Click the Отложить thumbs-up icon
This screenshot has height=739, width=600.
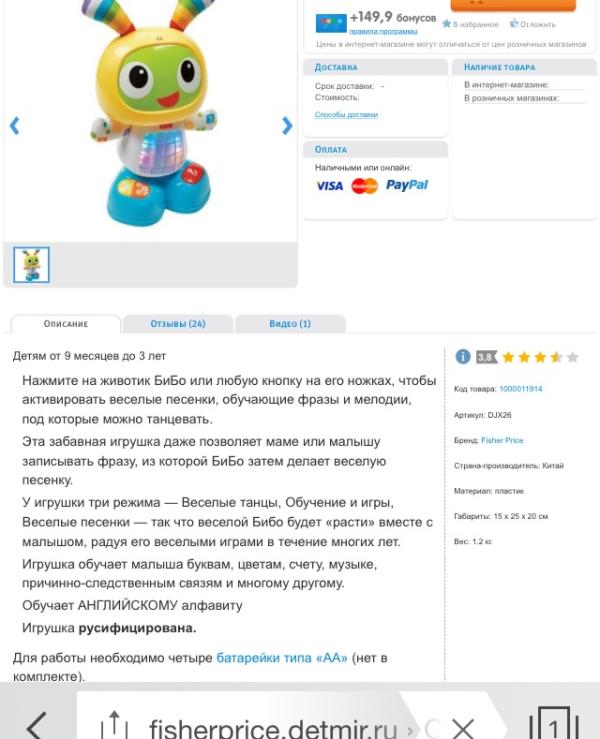514,23
